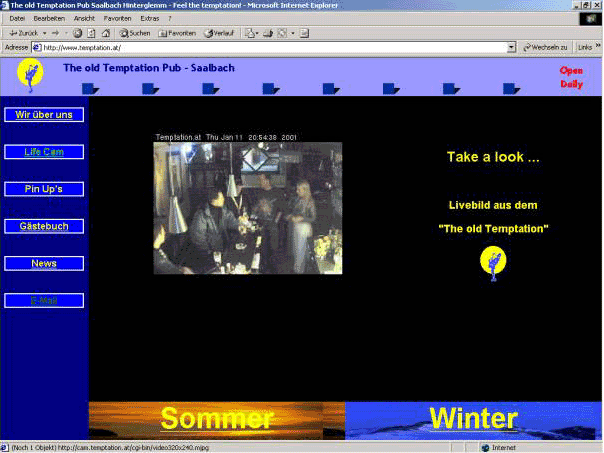Click the yellow logo under "The old Temptation"
Image resolution: width=604 pixels, height=453 pixels.
pos(493,261)
